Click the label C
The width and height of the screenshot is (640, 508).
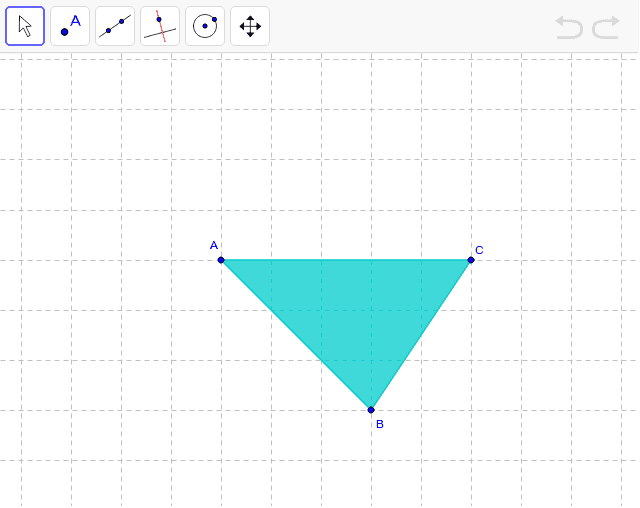pyautogui.click(x=480, y=250)
